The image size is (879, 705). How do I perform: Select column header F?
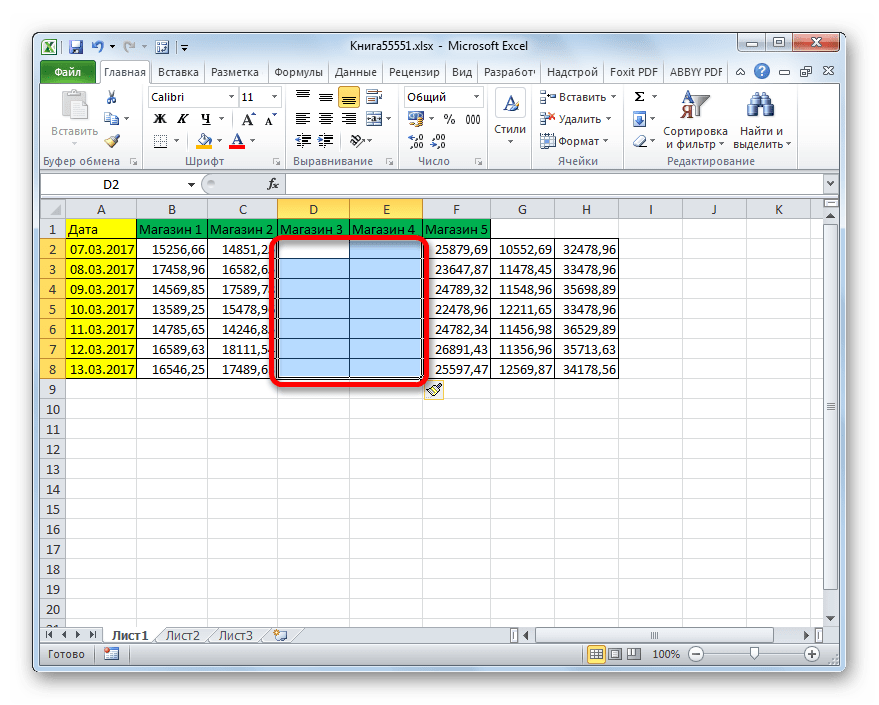pos(456,210)
